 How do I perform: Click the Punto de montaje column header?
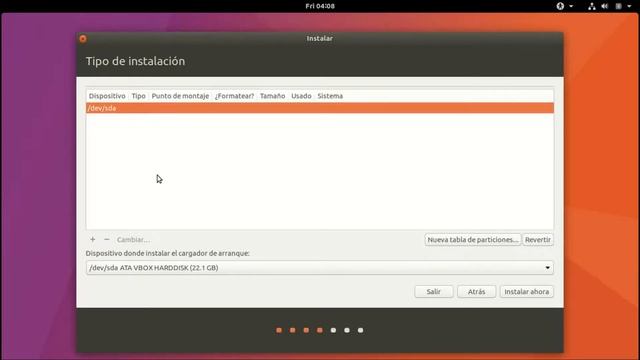click(180, 96)
